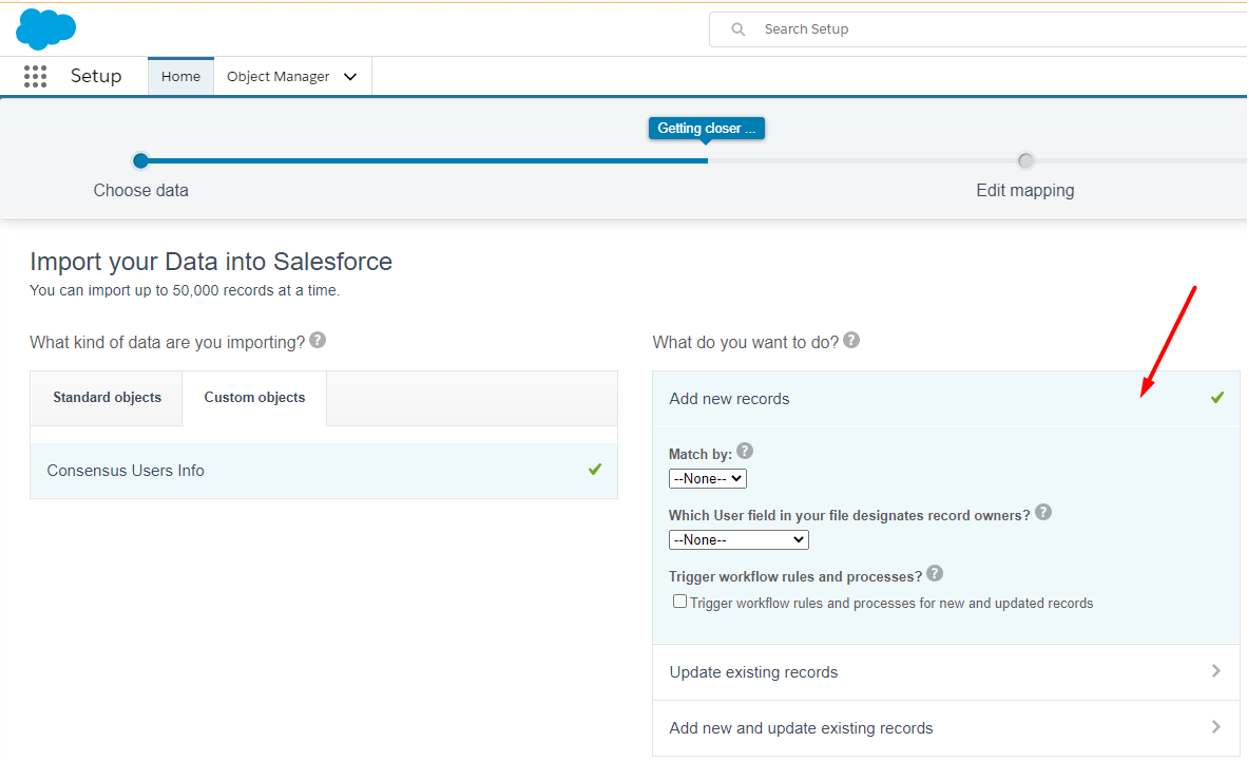Select the Consensus Users Info object
The image size is (1249, 762).
(x=324, y=470)
